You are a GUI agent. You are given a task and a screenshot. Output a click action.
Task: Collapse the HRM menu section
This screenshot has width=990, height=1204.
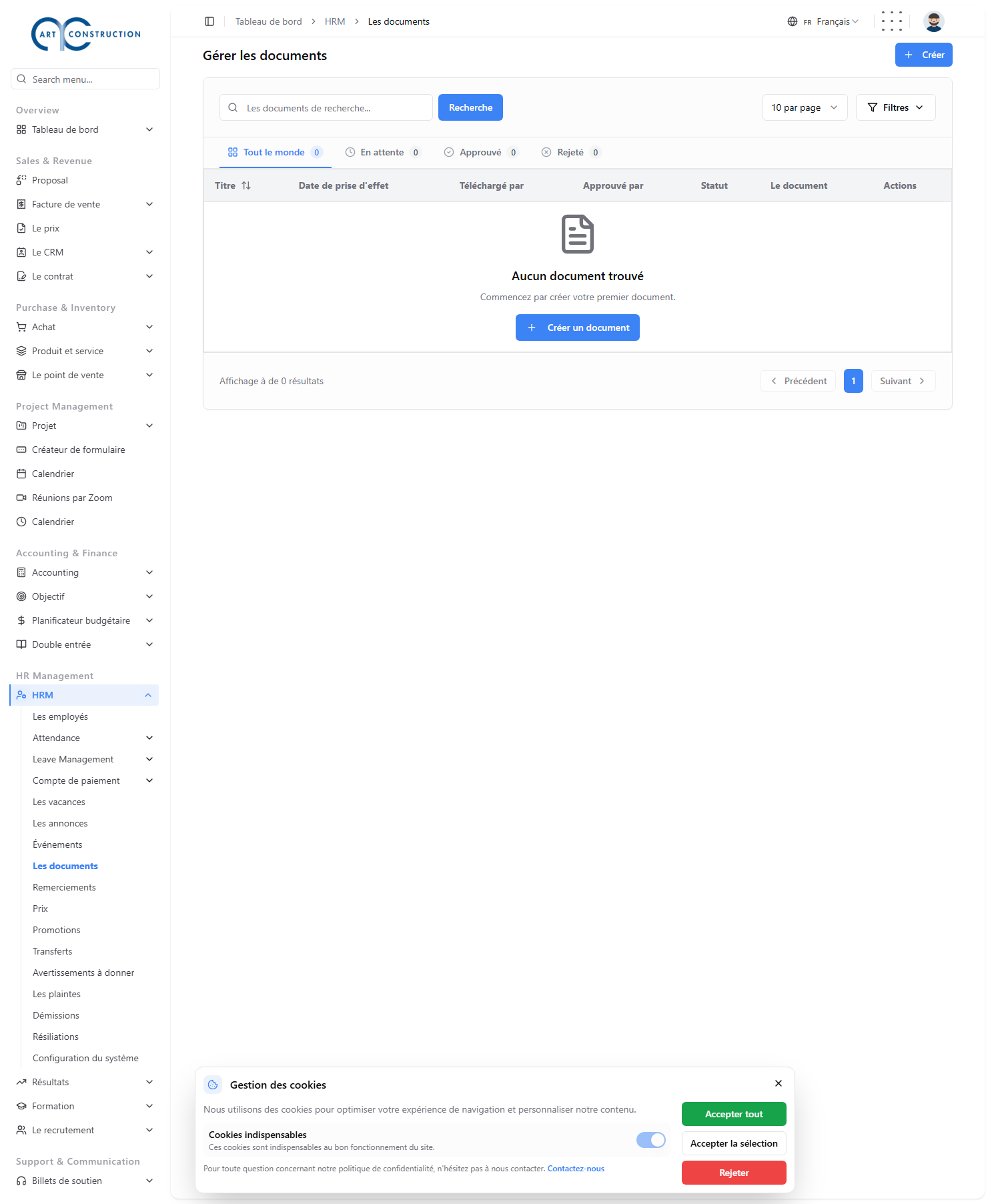tap(85, 695)
